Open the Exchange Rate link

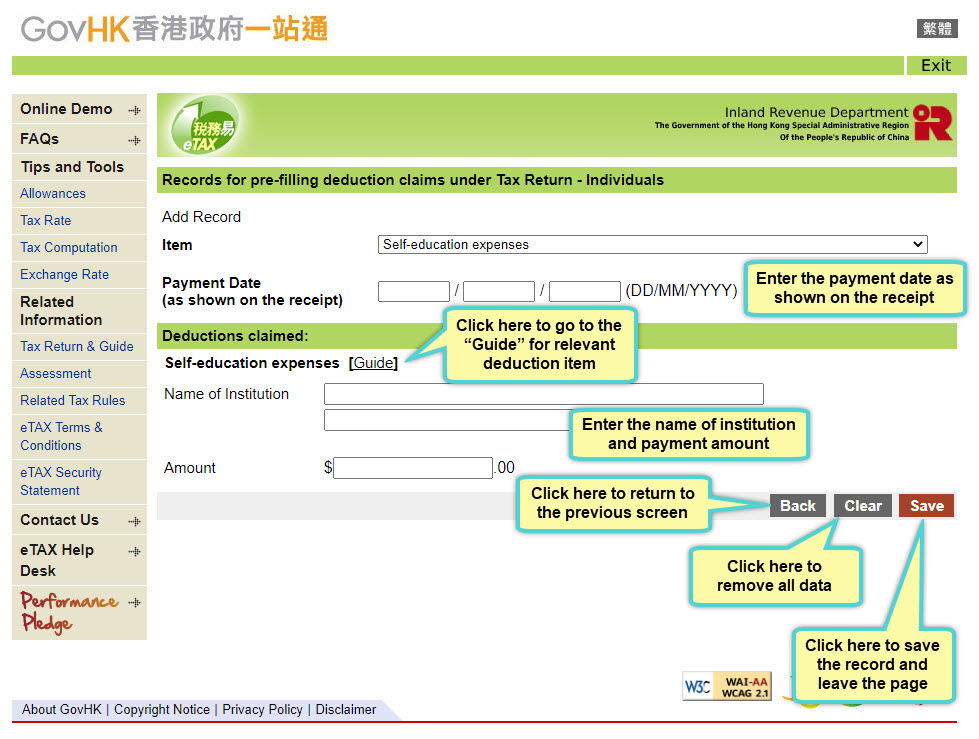pos(64,275)
